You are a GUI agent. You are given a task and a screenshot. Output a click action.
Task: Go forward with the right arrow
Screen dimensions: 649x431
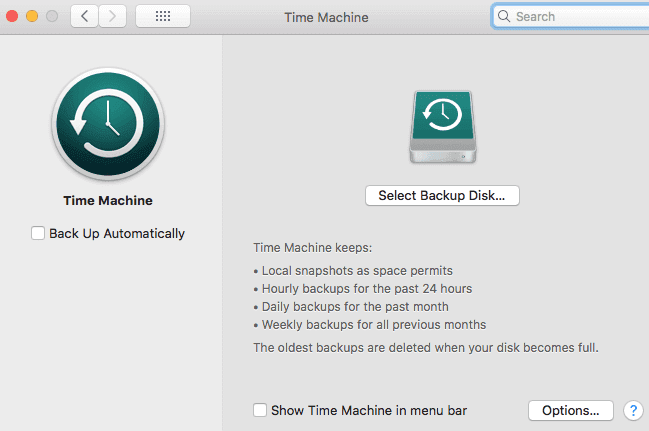tap(112, 16)
